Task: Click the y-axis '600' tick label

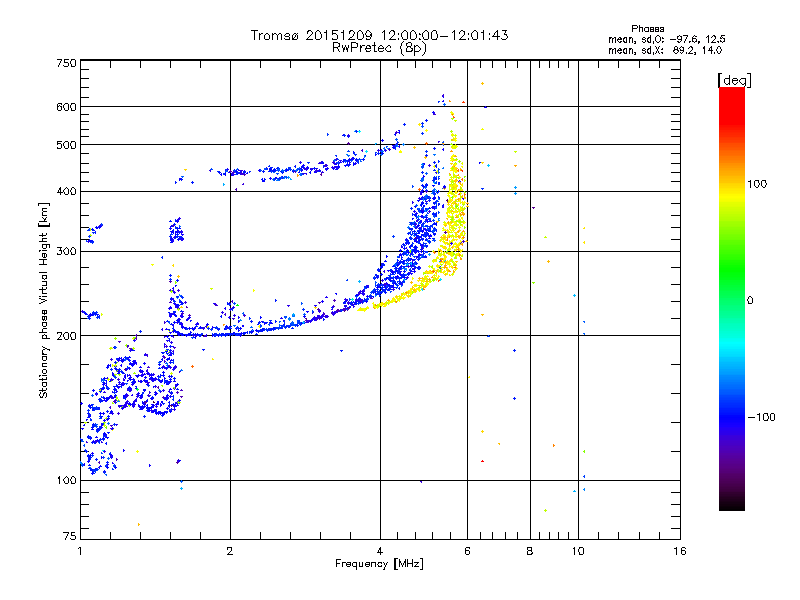Action: click(66, 107)
